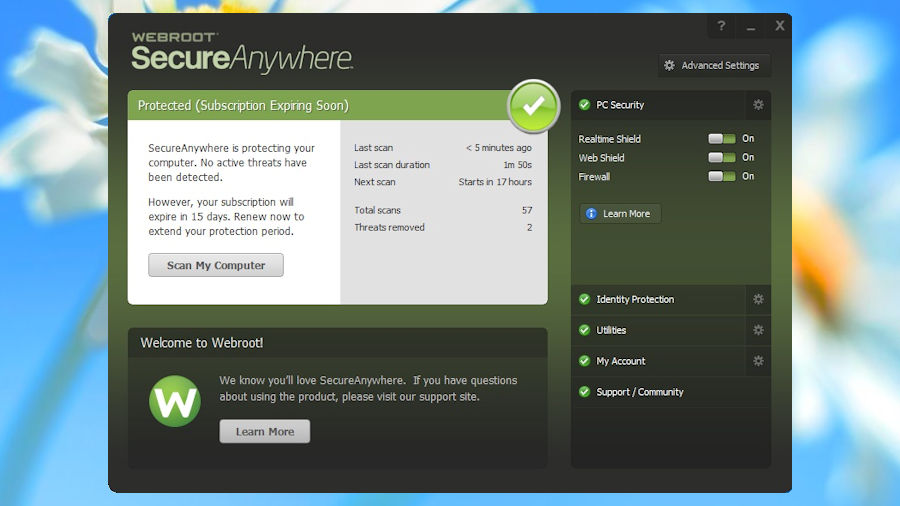Toggle the Firewall switch

721,177
